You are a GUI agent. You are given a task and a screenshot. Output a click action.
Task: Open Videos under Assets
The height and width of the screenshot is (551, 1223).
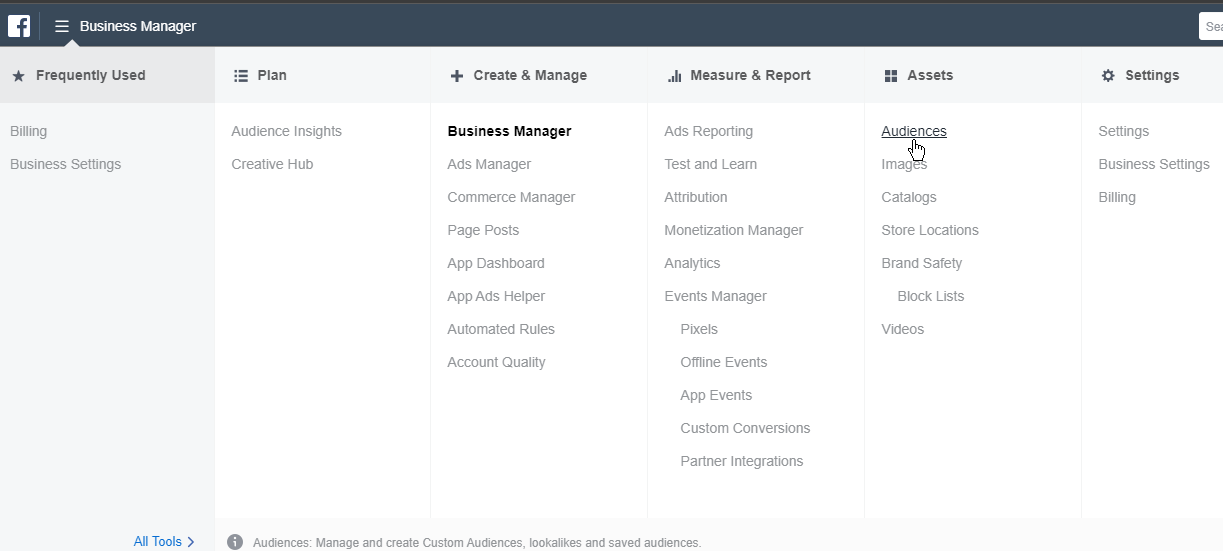(902, 329)
